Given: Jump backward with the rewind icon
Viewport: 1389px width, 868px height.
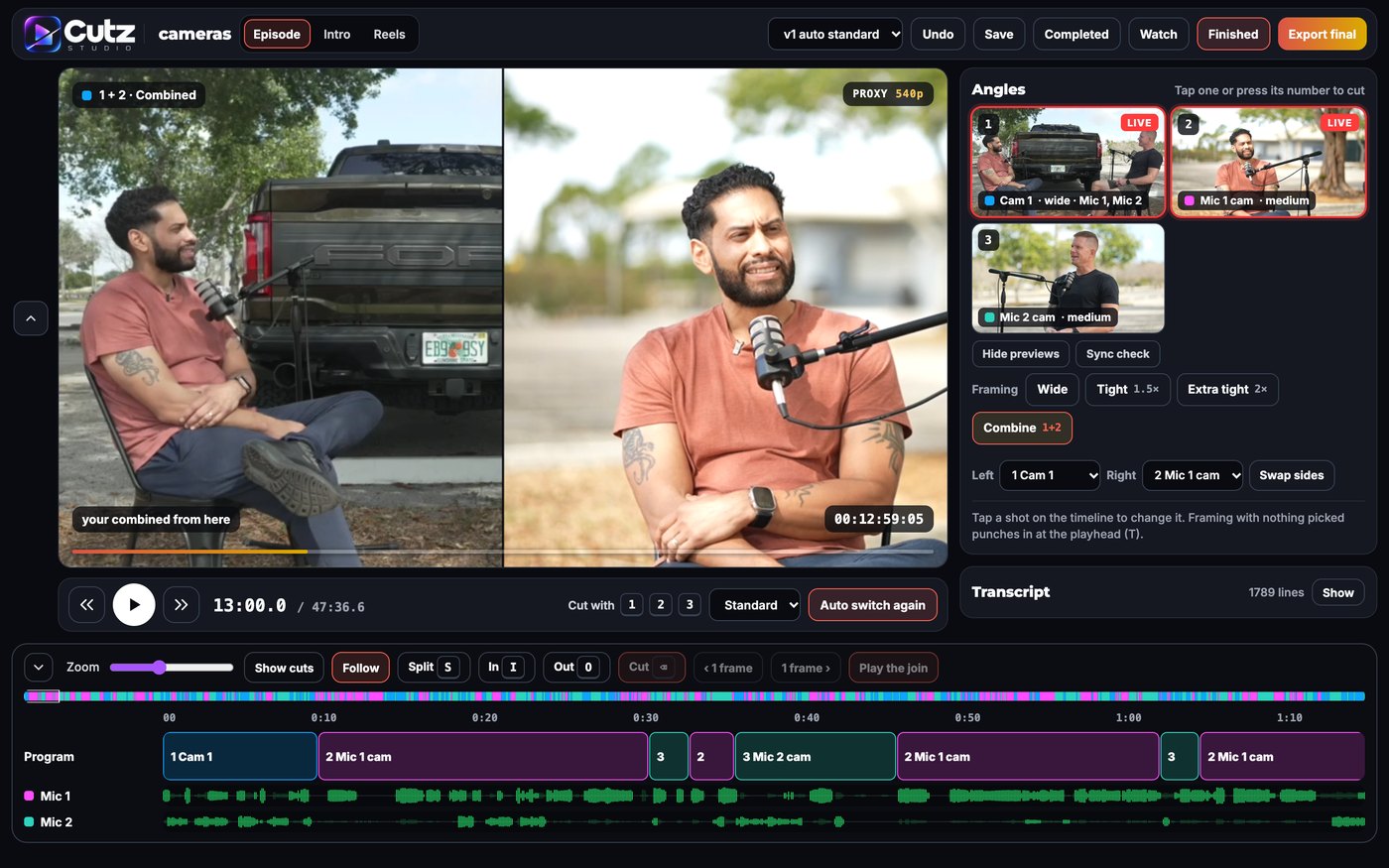Looking at the screenshot, I should click(x=87, y=604).
